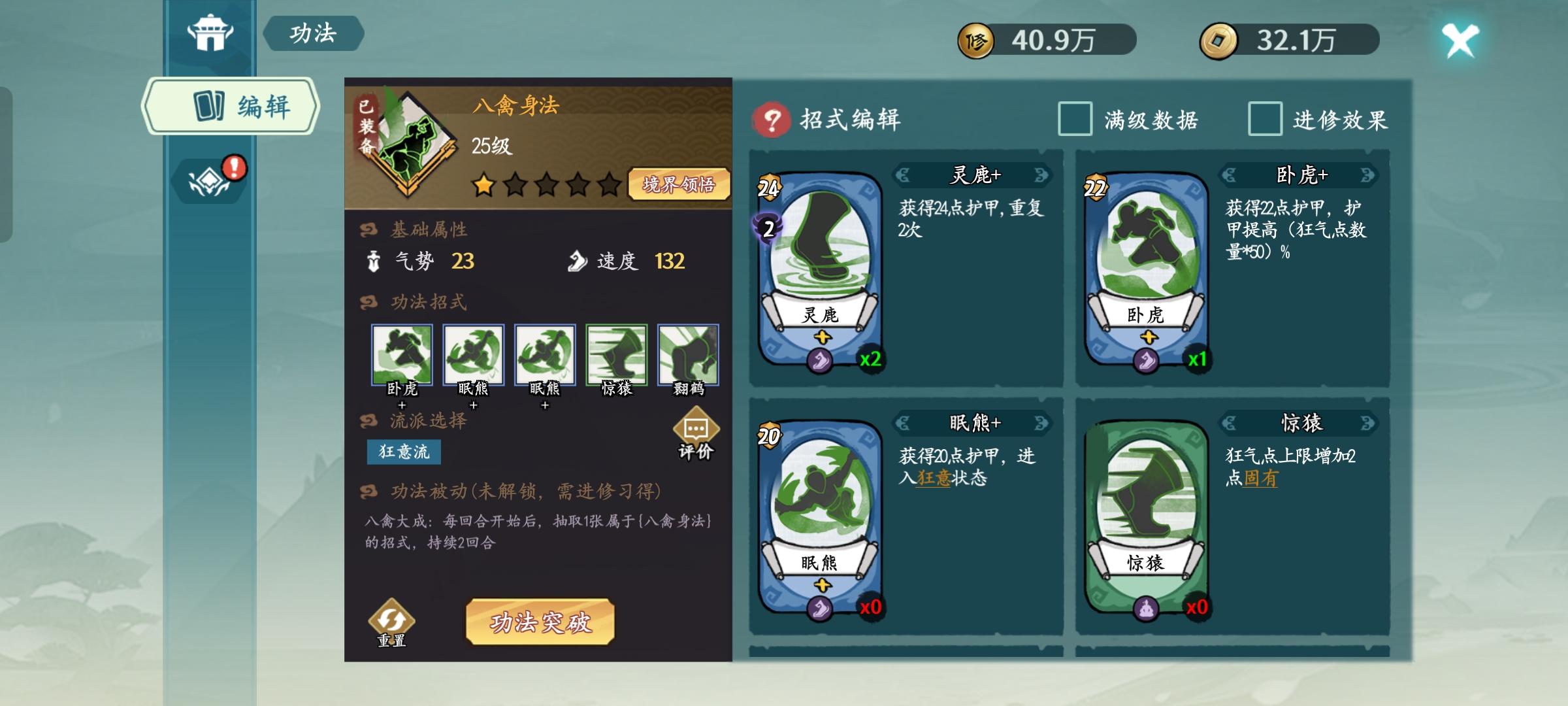The width and height of the screenshot is (1568, 706).
Task: Click right arrow next to 眠熊+
Action: point(1041,423)
